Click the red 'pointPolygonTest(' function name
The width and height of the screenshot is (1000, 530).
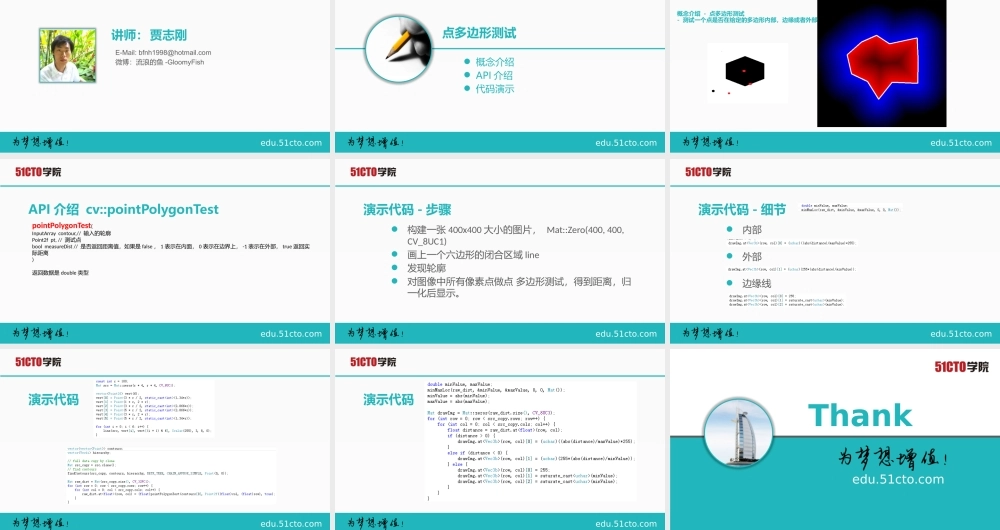click(x=62, y=226)
